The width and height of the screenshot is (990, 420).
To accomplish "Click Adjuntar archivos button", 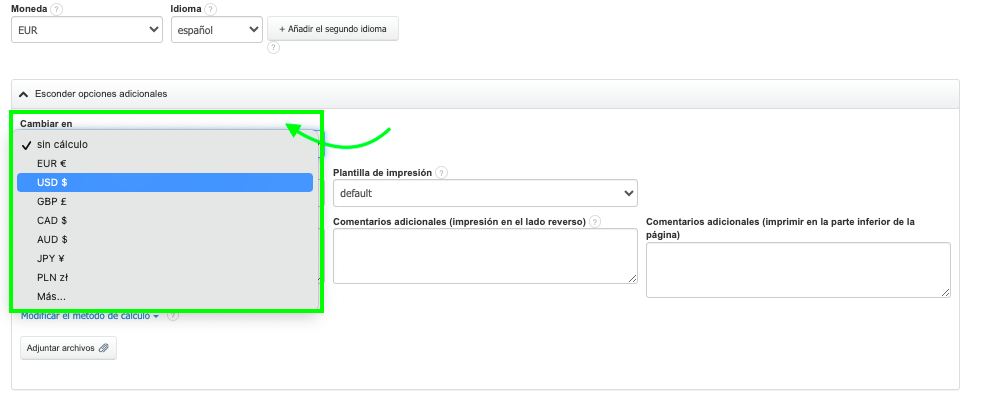I will [x=68, y=348].
